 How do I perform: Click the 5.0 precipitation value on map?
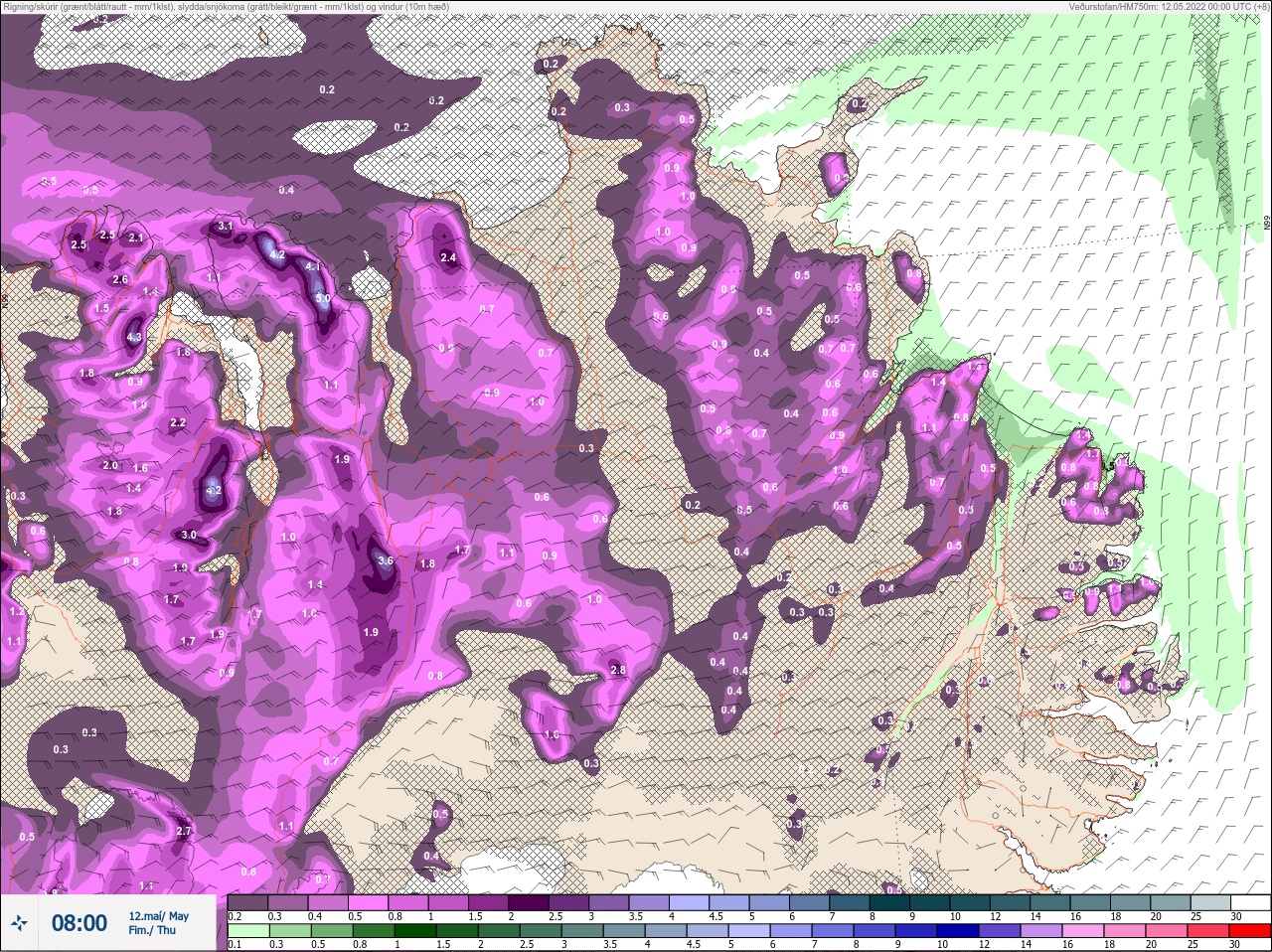323,298
